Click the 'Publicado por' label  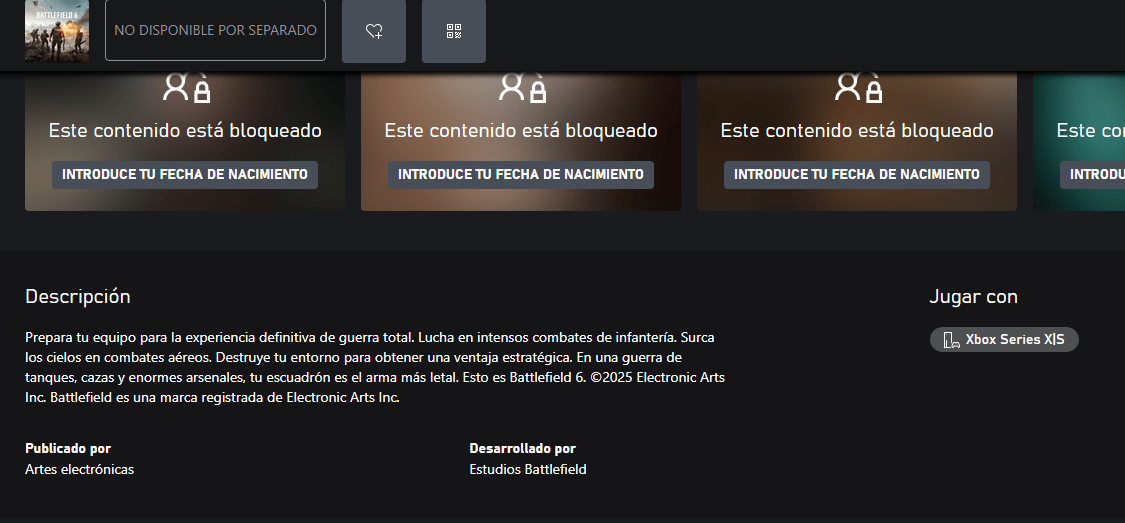(x=68, y=448)
